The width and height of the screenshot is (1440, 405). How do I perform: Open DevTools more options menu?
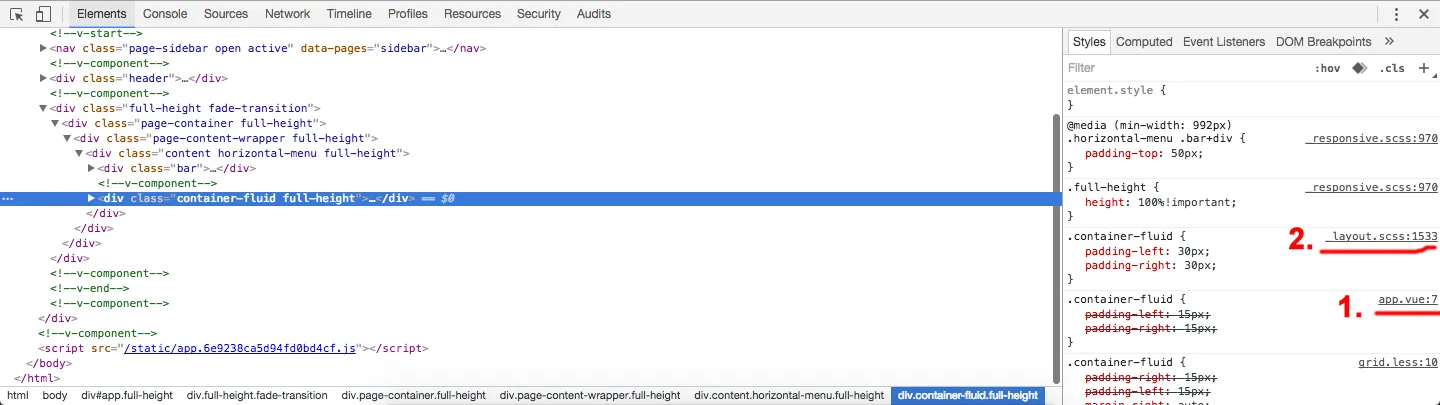pyautogui.click(x=1396, y=14)
